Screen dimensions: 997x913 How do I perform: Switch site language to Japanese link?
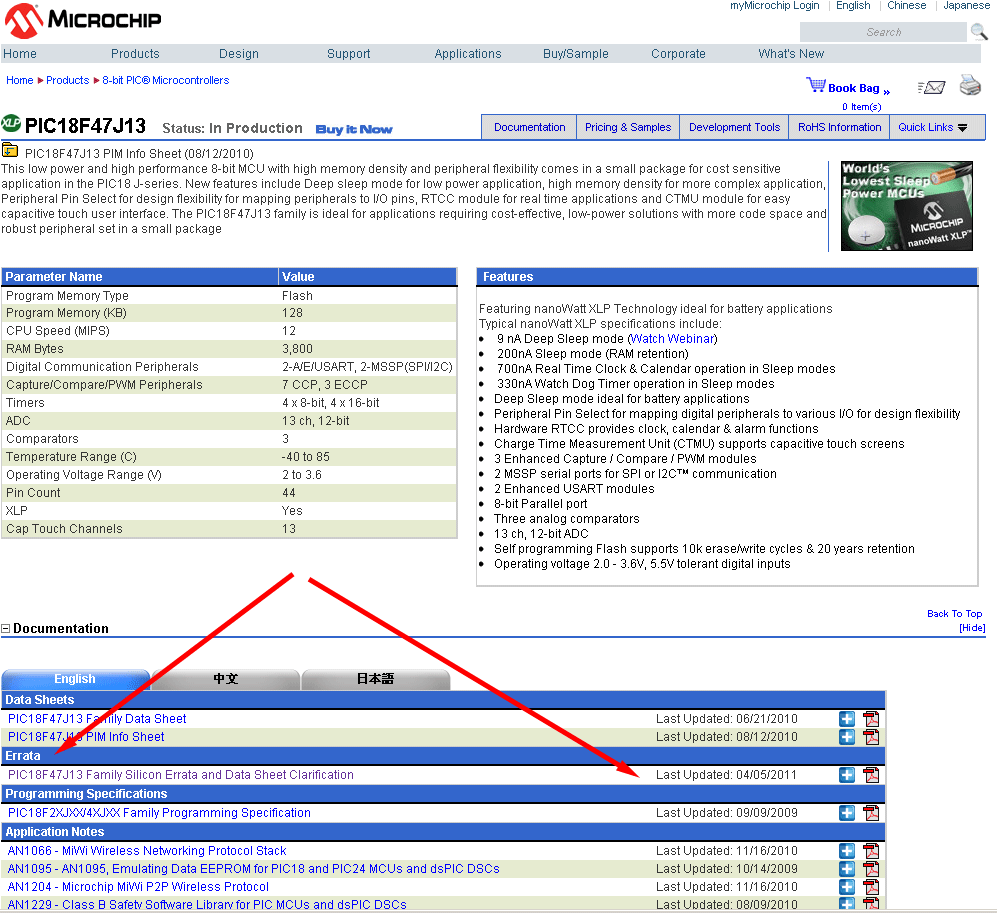click(x=966, y=6)
